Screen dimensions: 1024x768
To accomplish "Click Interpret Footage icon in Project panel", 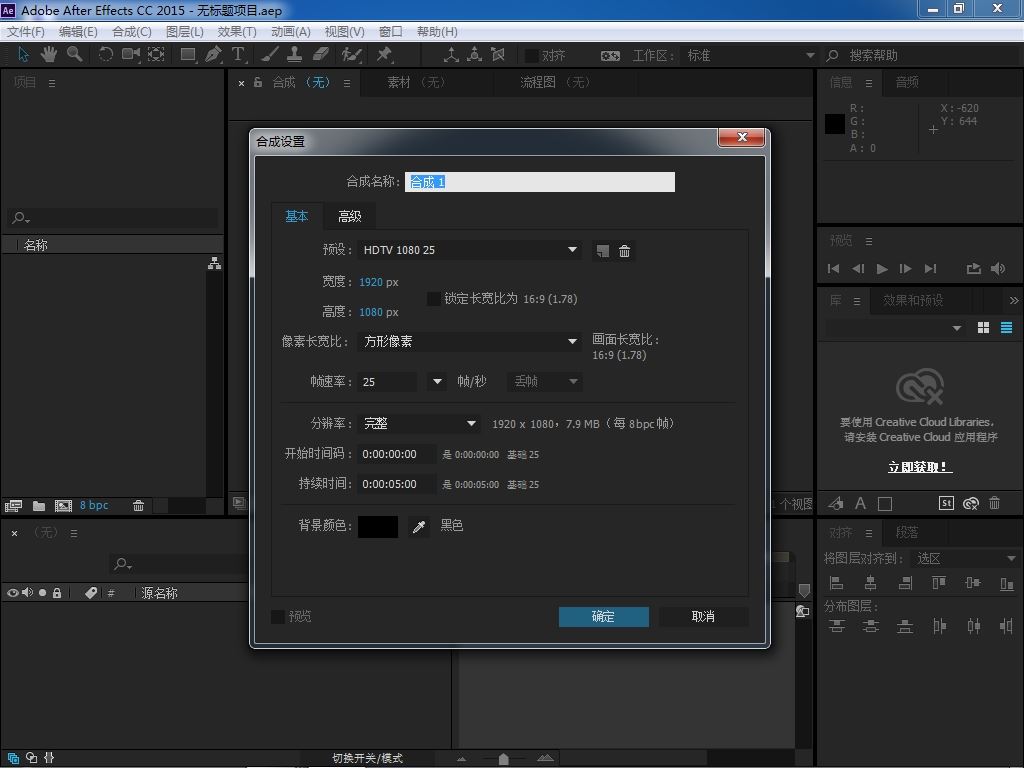I will (x=13, y=505).
